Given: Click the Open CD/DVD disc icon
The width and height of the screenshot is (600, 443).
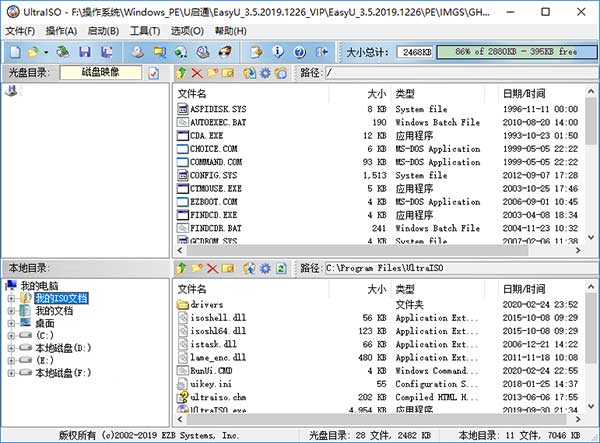Looking at the screenshot, I should pyautogui.click(x=63, y=52).
